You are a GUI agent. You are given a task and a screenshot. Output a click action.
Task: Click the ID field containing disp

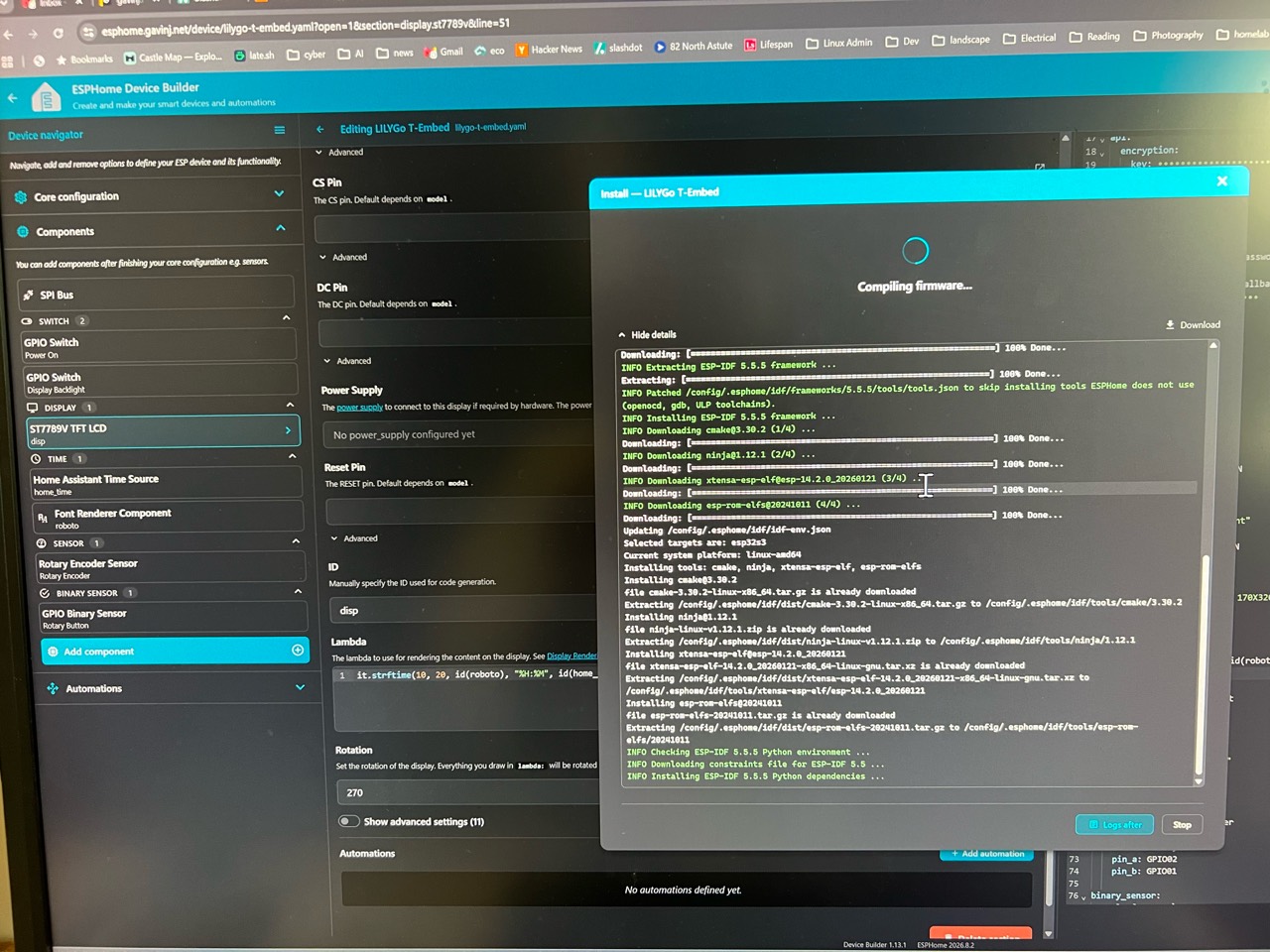point(463,610)
